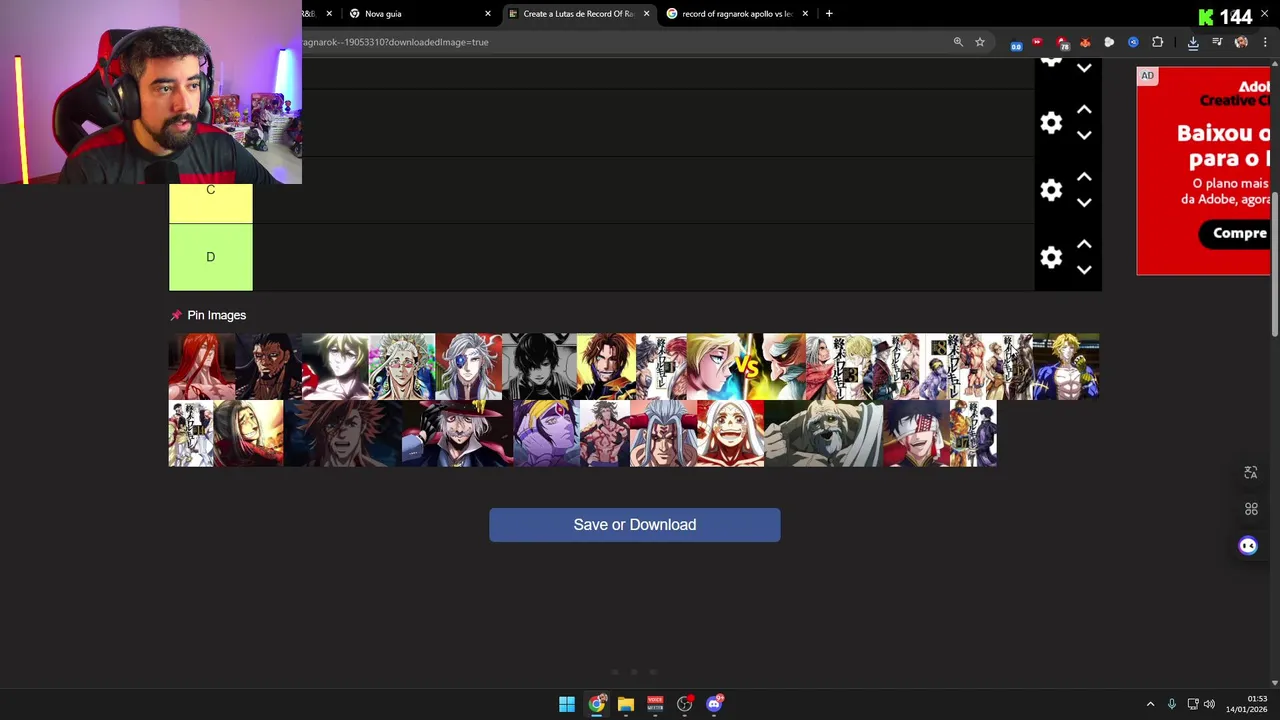This screenshot has width=1280, height=720.
Task: Move the row above tier C up
Action: click(x=1084, y=110)
